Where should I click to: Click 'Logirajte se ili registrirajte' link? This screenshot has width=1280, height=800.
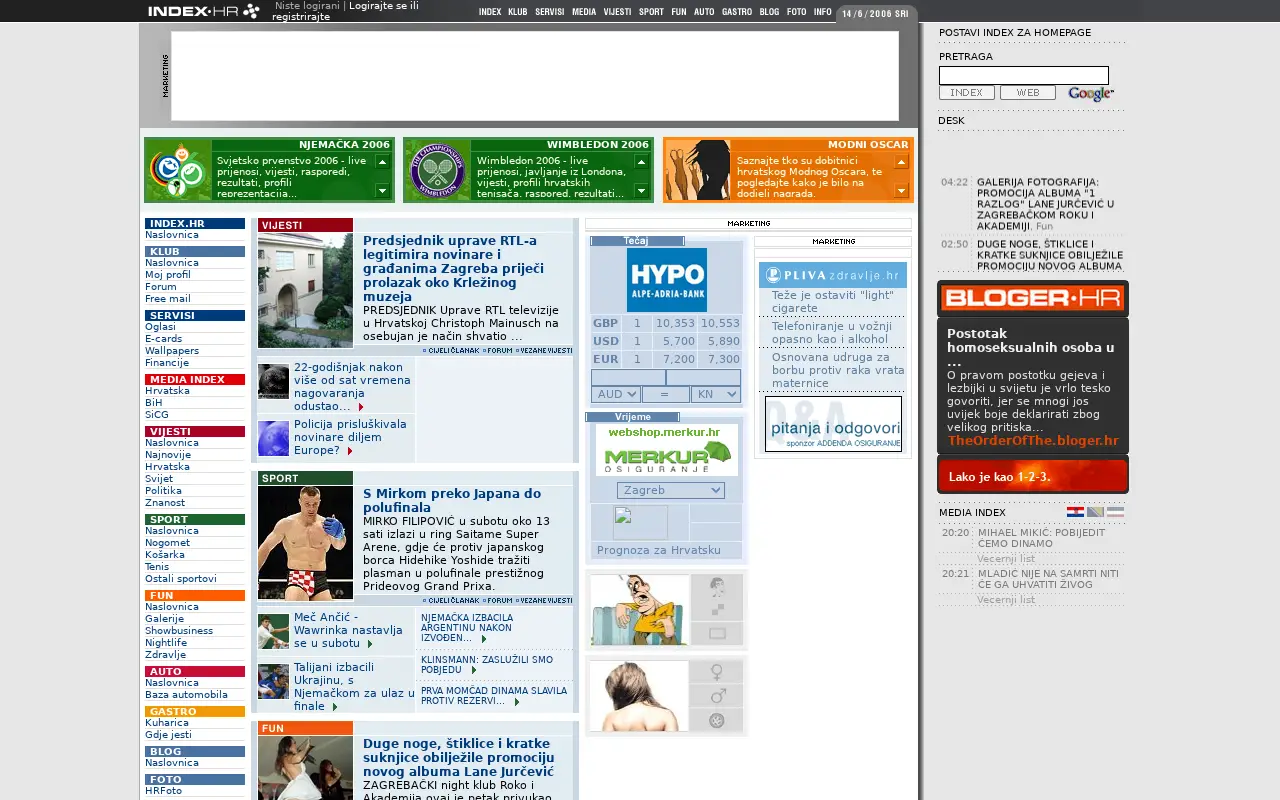[345, 11]
